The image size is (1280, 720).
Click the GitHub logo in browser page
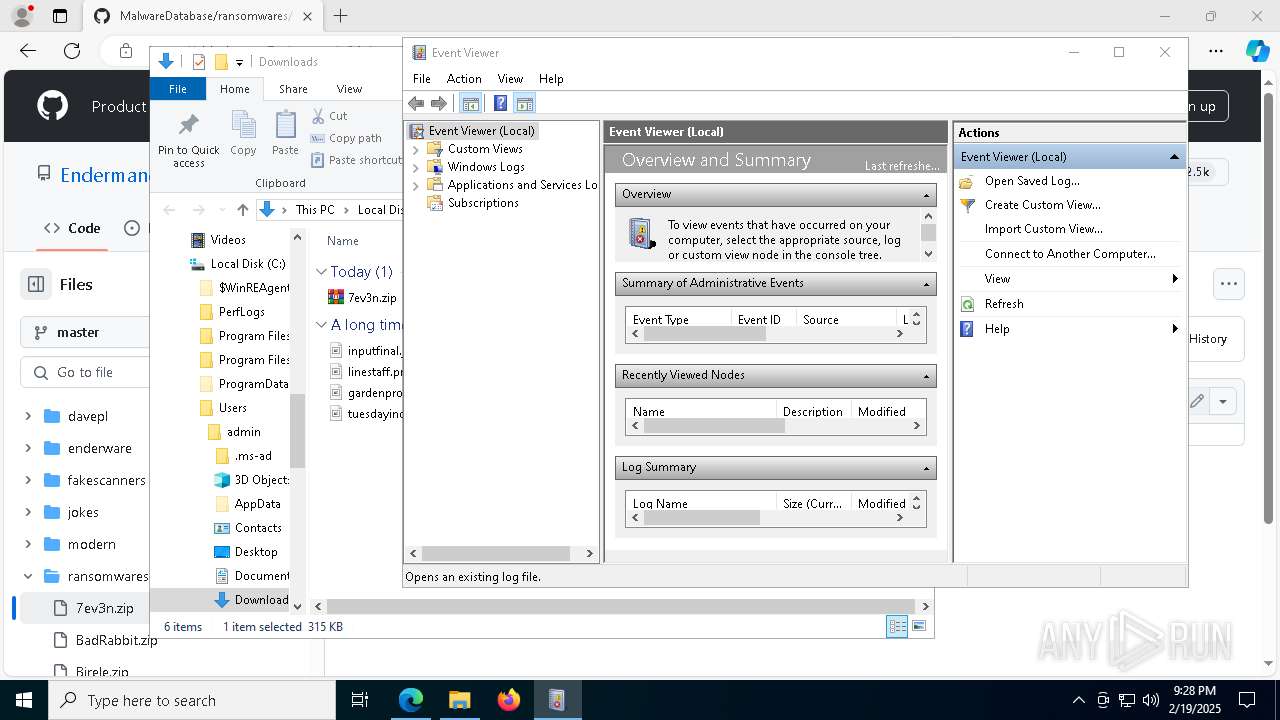52,106
